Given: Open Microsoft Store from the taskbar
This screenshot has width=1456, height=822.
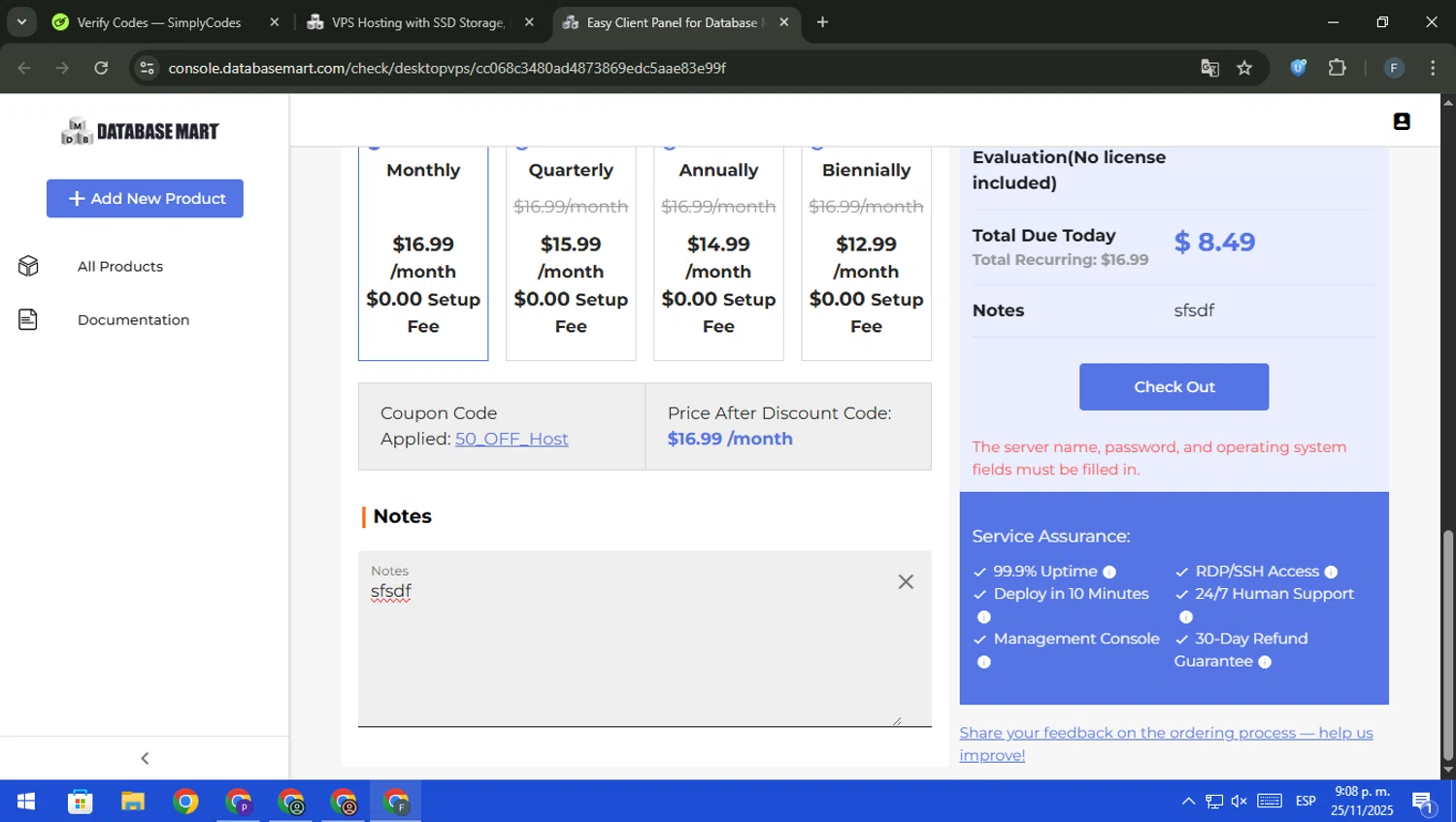Looking at the screenshot, I should pyautogui.click(x=80, y=802).
